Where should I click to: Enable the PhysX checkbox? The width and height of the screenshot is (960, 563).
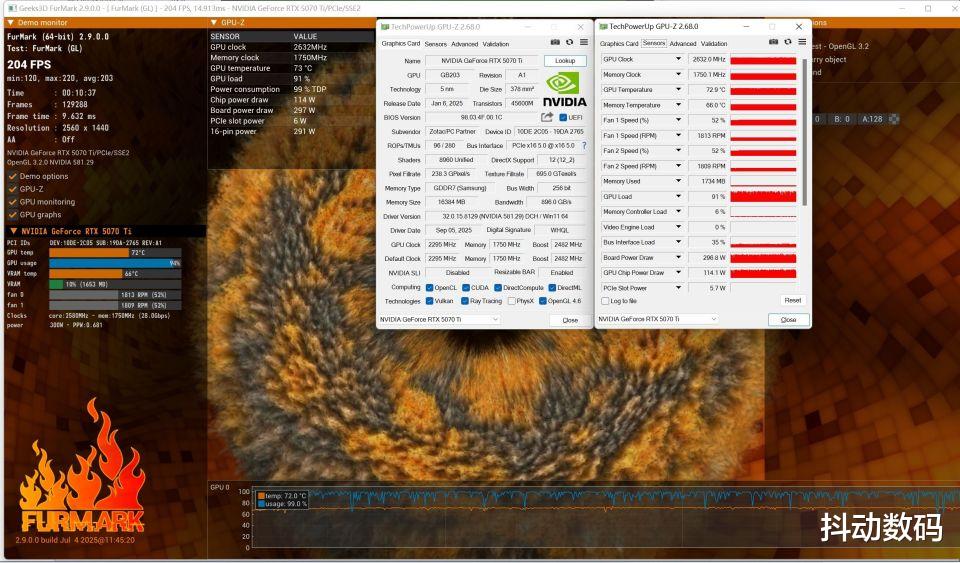[x=511, y=301]
